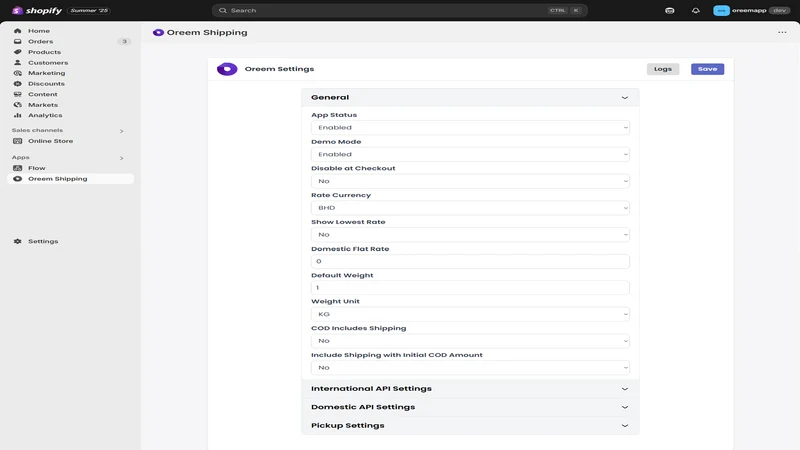
Task: Open the COD Includes Shipping dropdown
Action: coord(470,341)
